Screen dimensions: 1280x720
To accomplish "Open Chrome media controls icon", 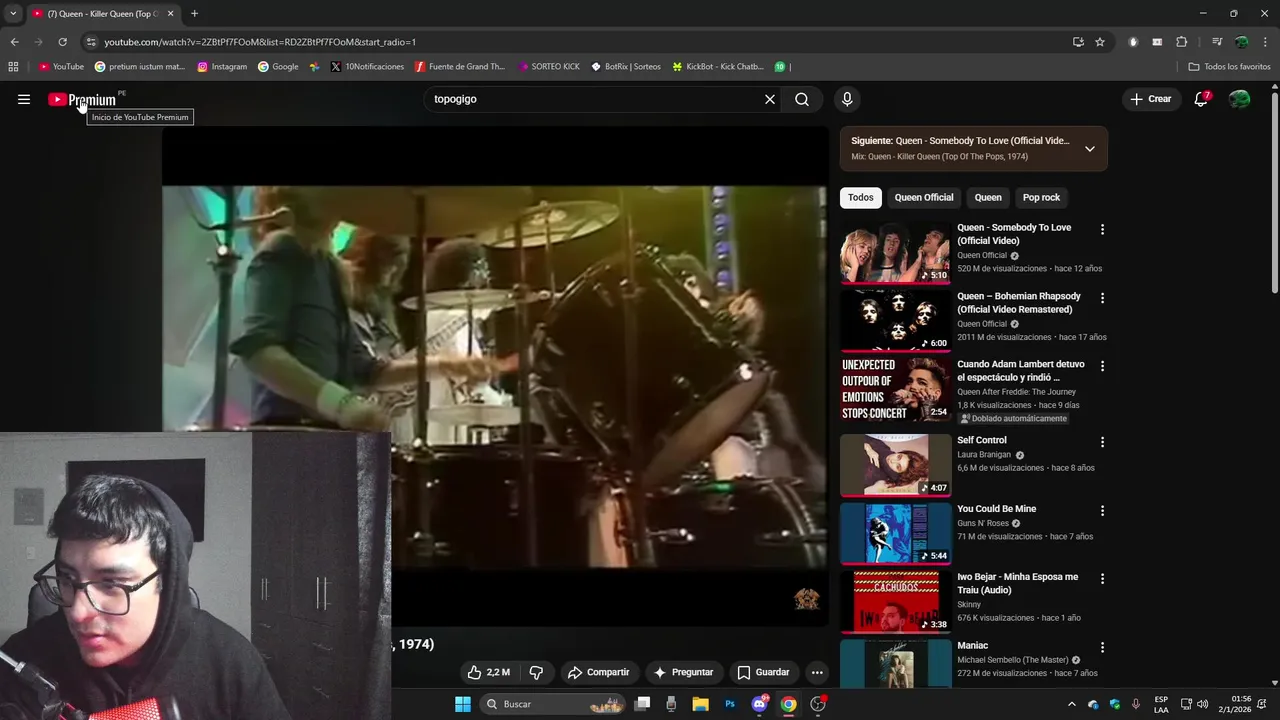I will tap(1217, 42).
